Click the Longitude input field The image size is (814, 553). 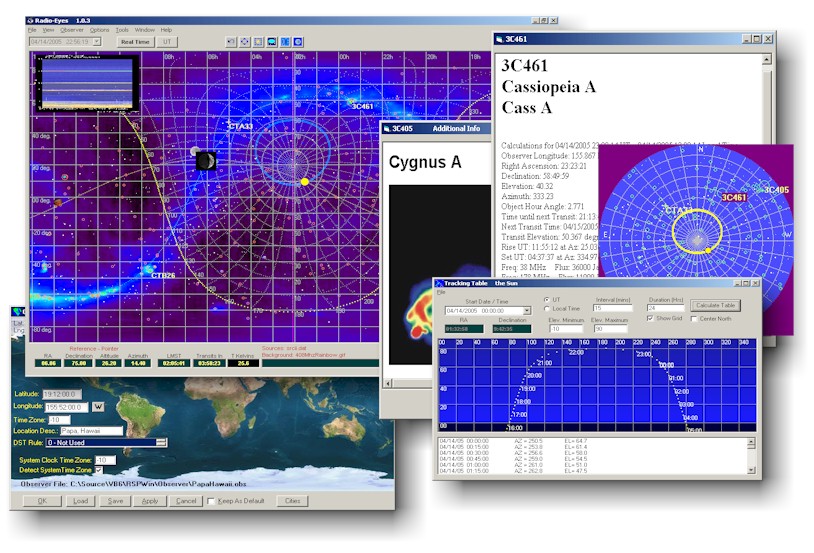point(66,407)
